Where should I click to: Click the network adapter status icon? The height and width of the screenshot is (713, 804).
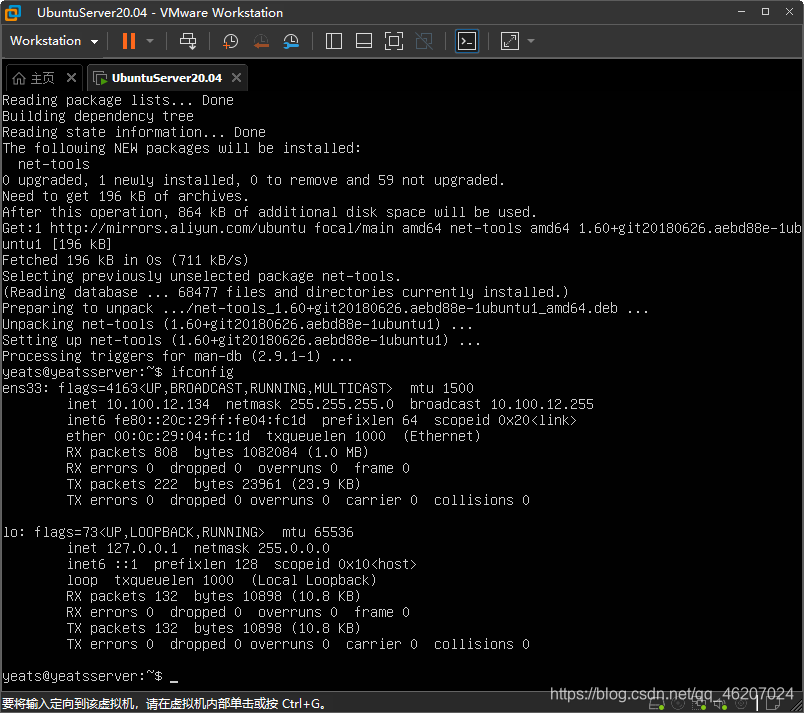[x=699, y=704]
